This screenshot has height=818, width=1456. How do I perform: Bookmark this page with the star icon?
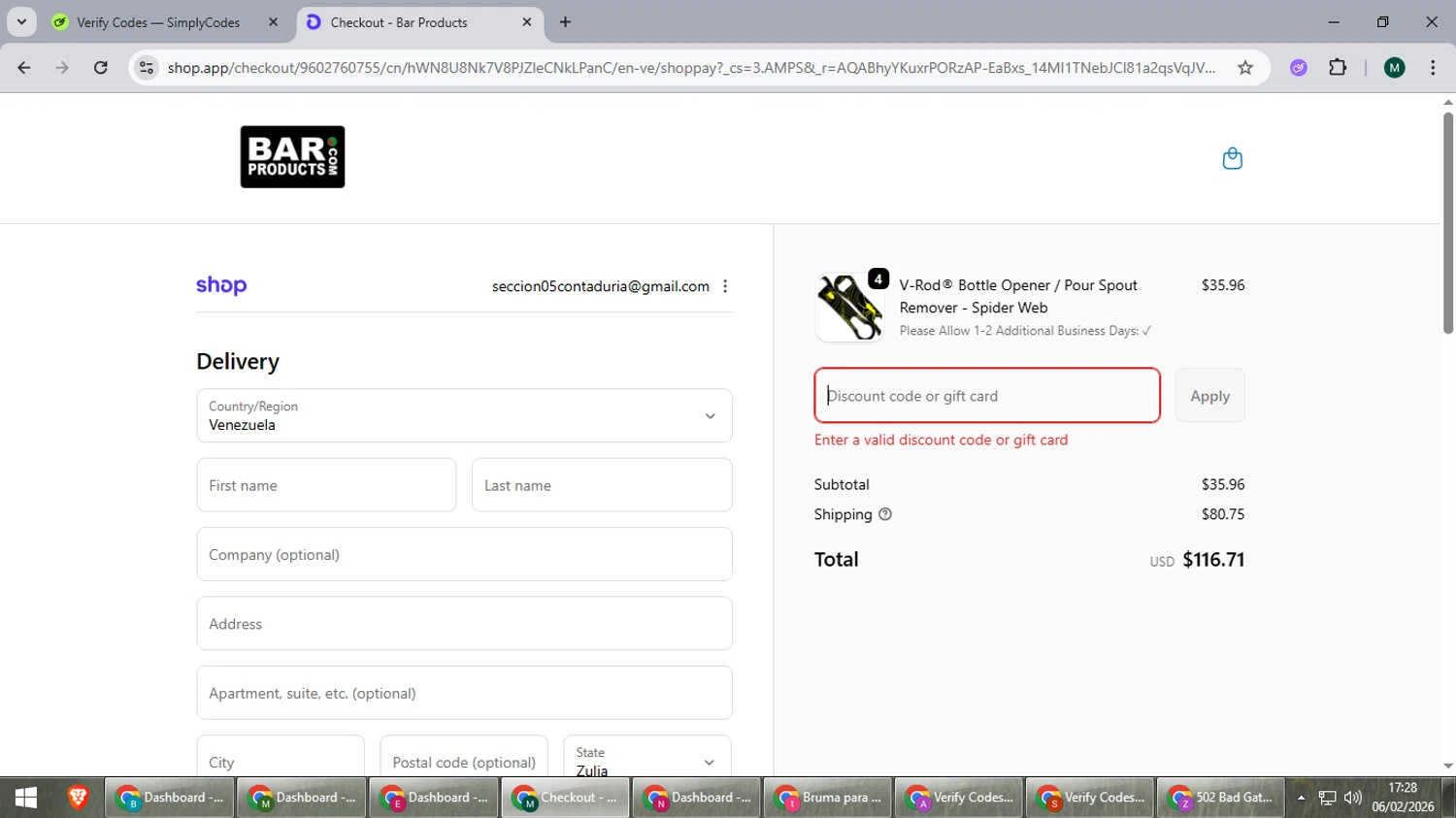point(1245,67)
